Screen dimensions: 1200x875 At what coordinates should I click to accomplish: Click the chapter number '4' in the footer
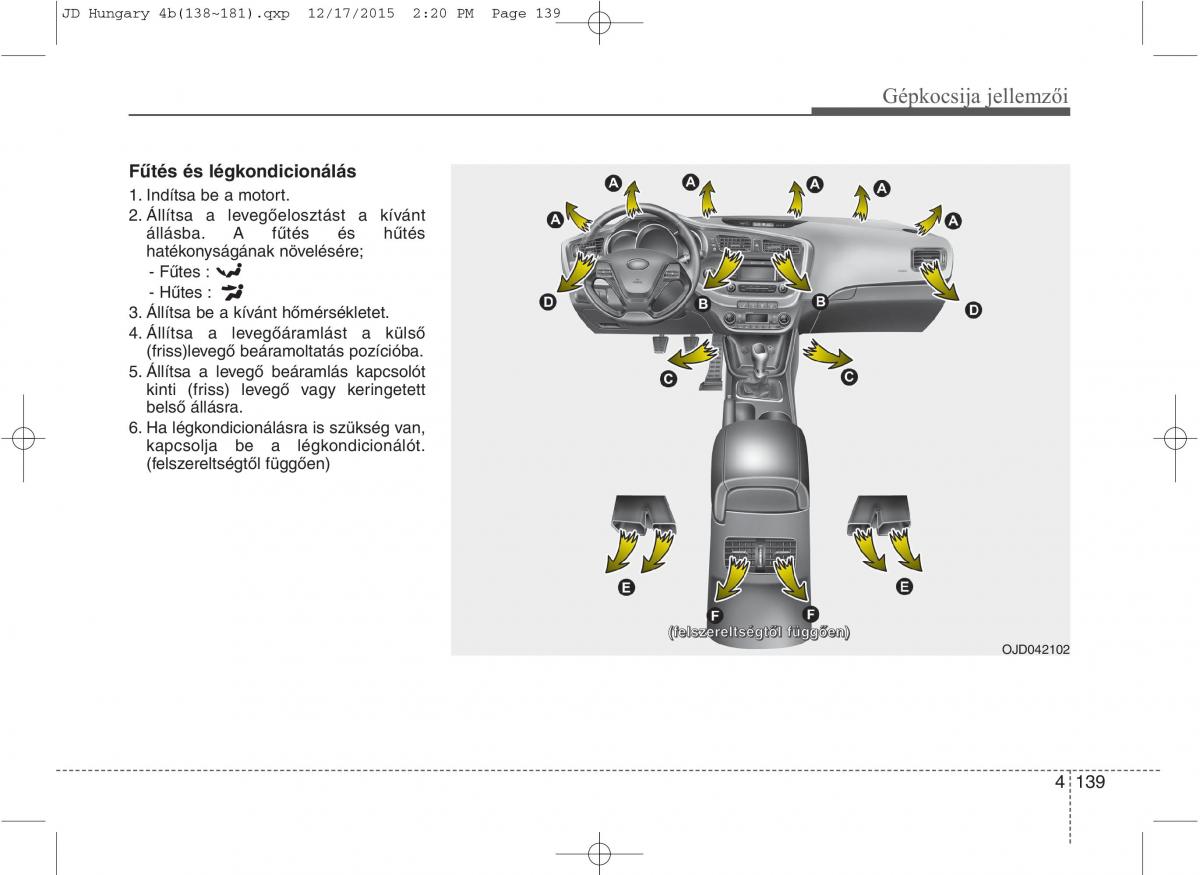click(1059, 782)
